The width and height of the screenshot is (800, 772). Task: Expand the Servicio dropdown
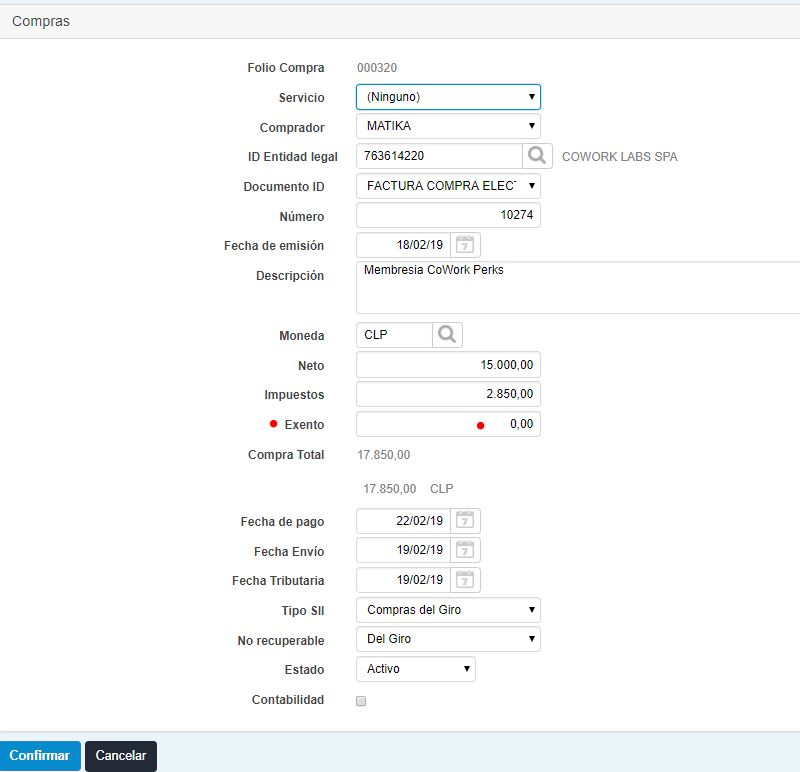tap(448, 97)
